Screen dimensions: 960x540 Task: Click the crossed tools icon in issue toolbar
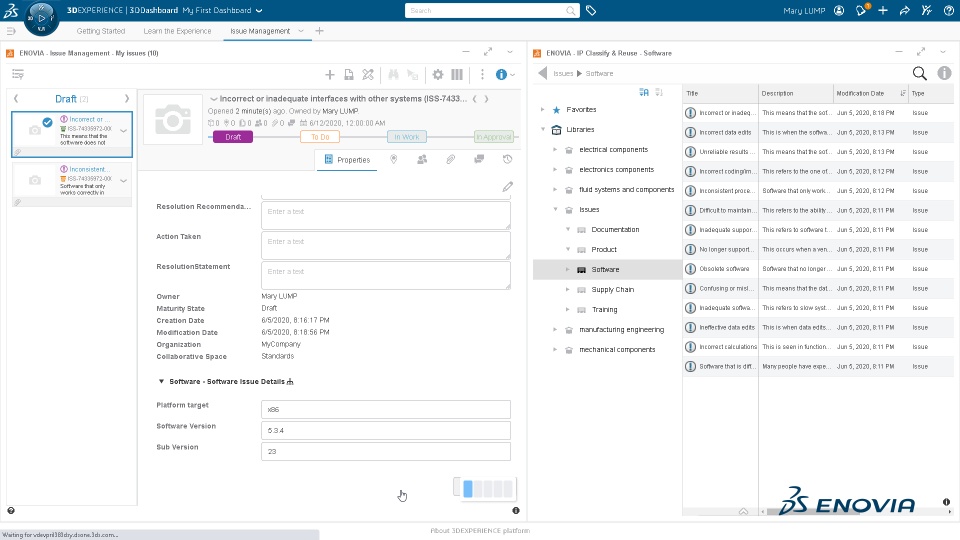click(368, 75)
